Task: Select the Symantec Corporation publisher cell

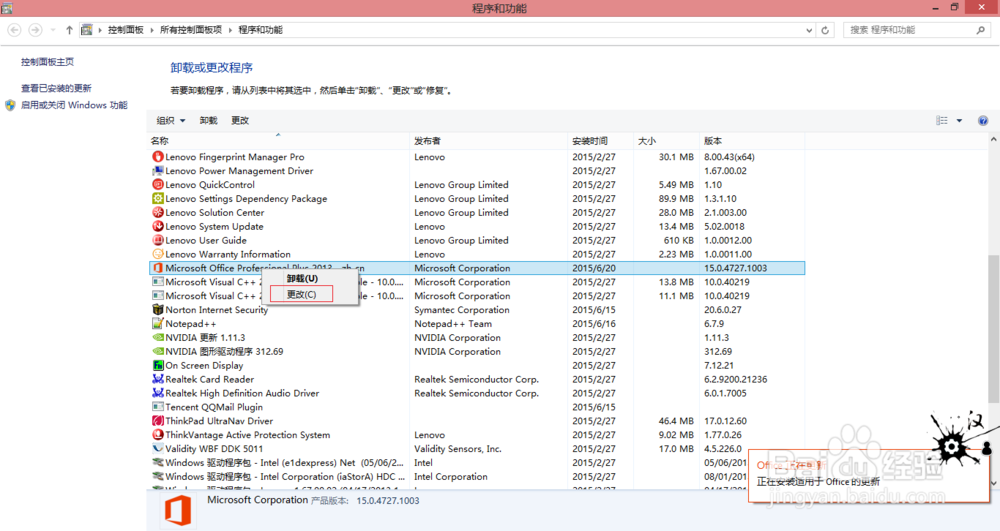Action: point(462,310)
